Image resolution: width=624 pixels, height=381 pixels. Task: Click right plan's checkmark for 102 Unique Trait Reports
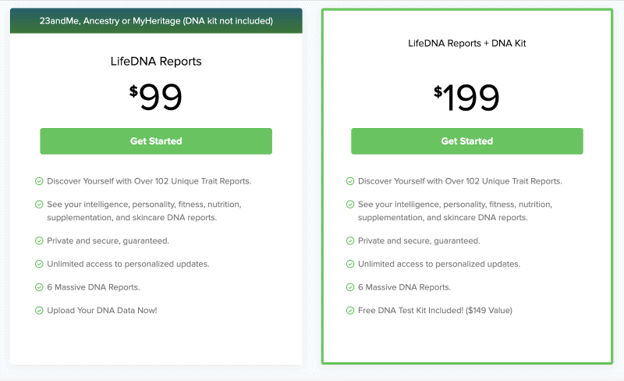[350, 181]
